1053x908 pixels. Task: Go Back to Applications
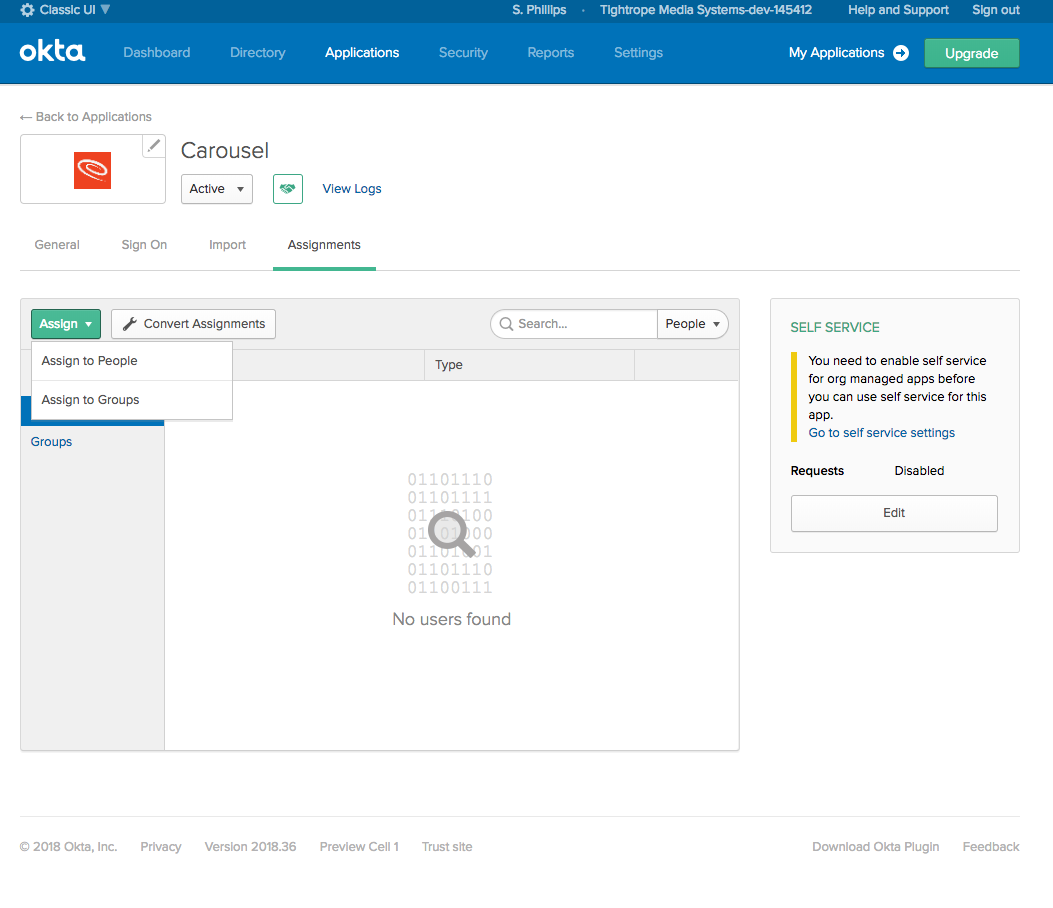coord(86,117)
